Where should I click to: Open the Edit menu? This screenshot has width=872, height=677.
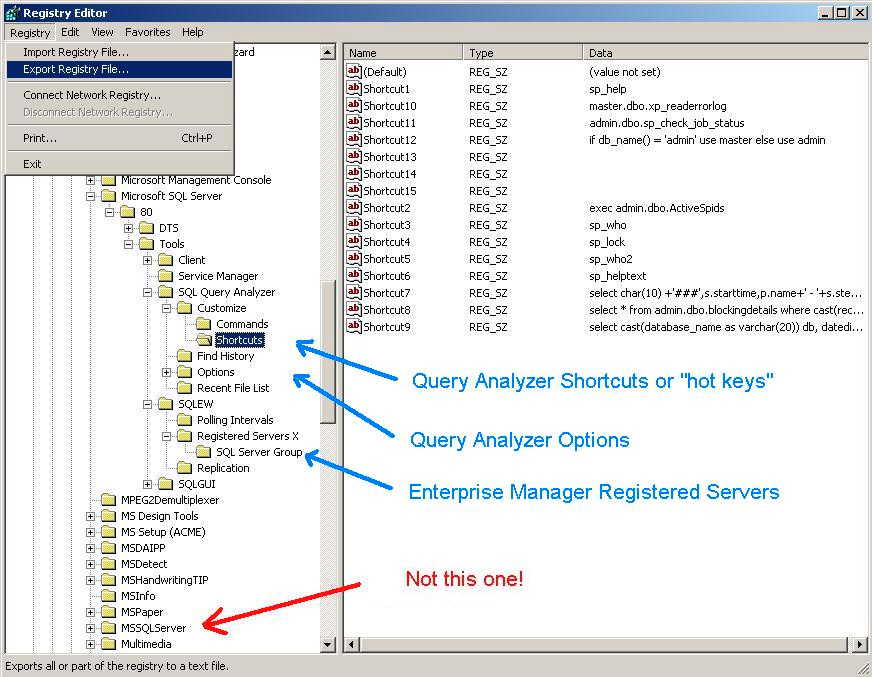click(70, 32)
